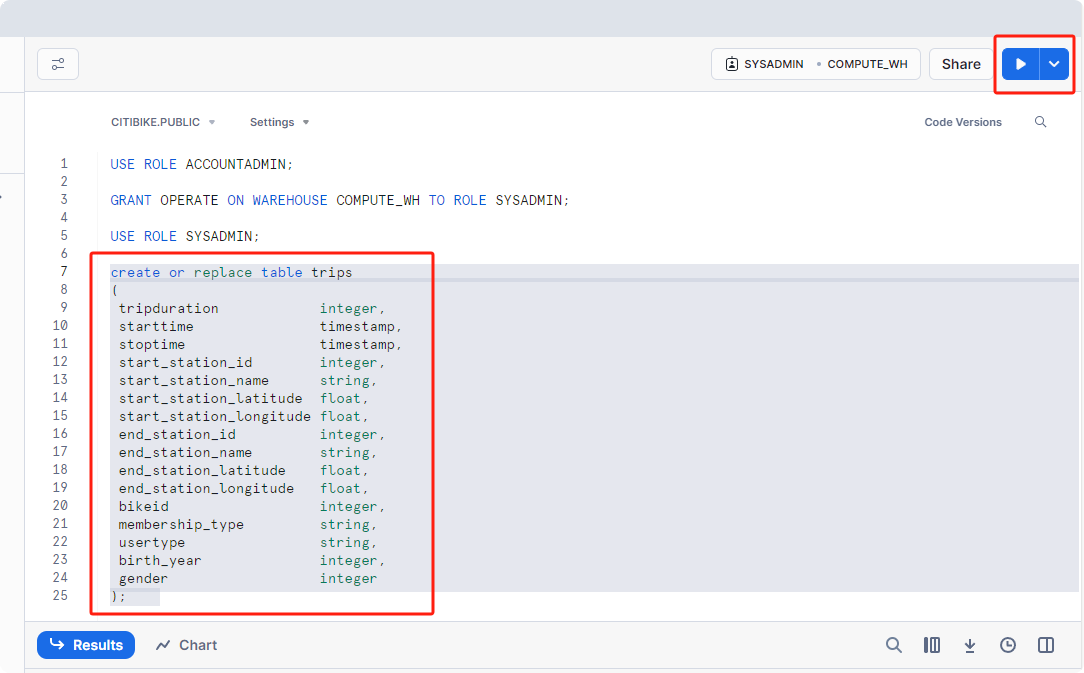Toggle the results side panel icon

tap(1046, 645)
